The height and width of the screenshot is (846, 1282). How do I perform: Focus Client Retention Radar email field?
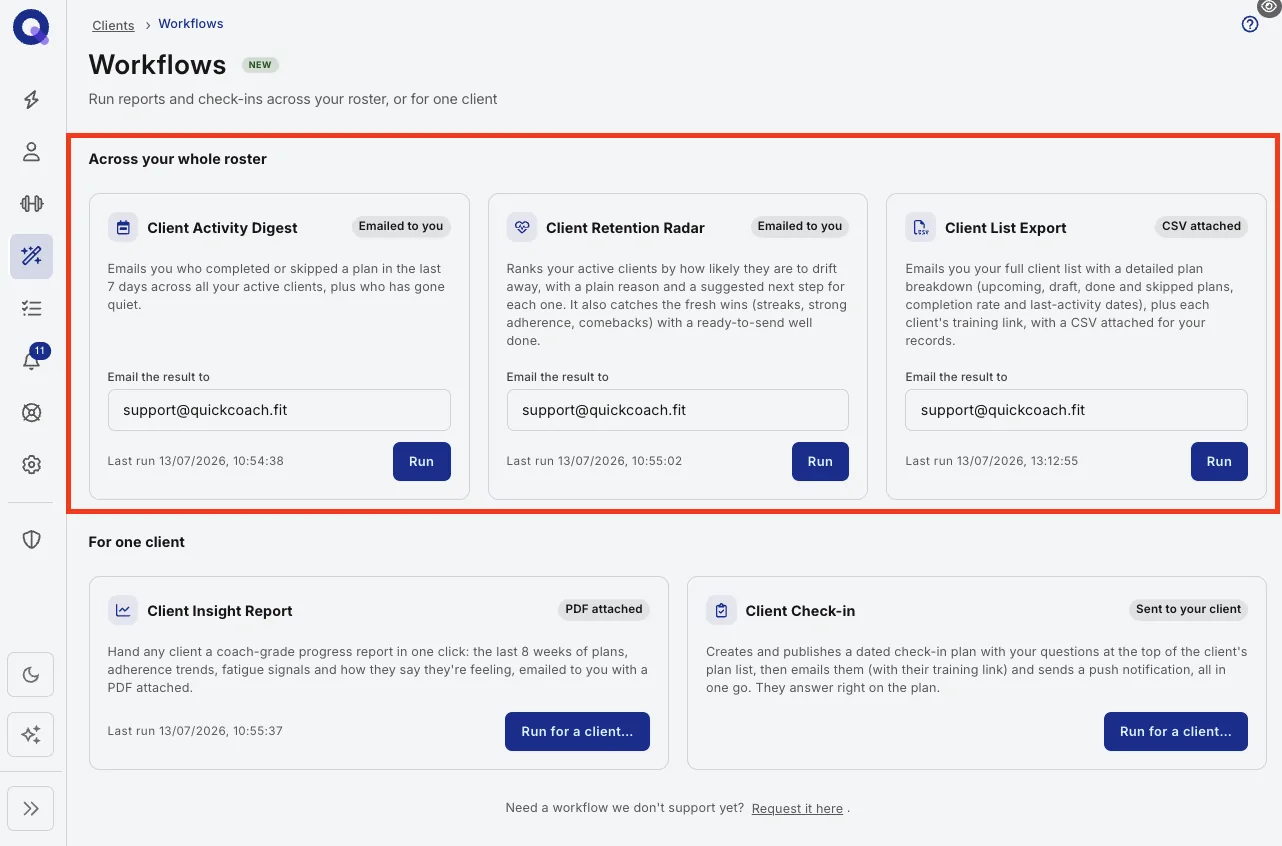coord(678,410)
